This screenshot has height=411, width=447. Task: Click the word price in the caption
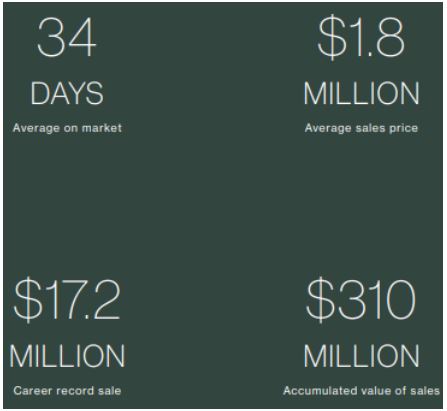tap(404, 129)
